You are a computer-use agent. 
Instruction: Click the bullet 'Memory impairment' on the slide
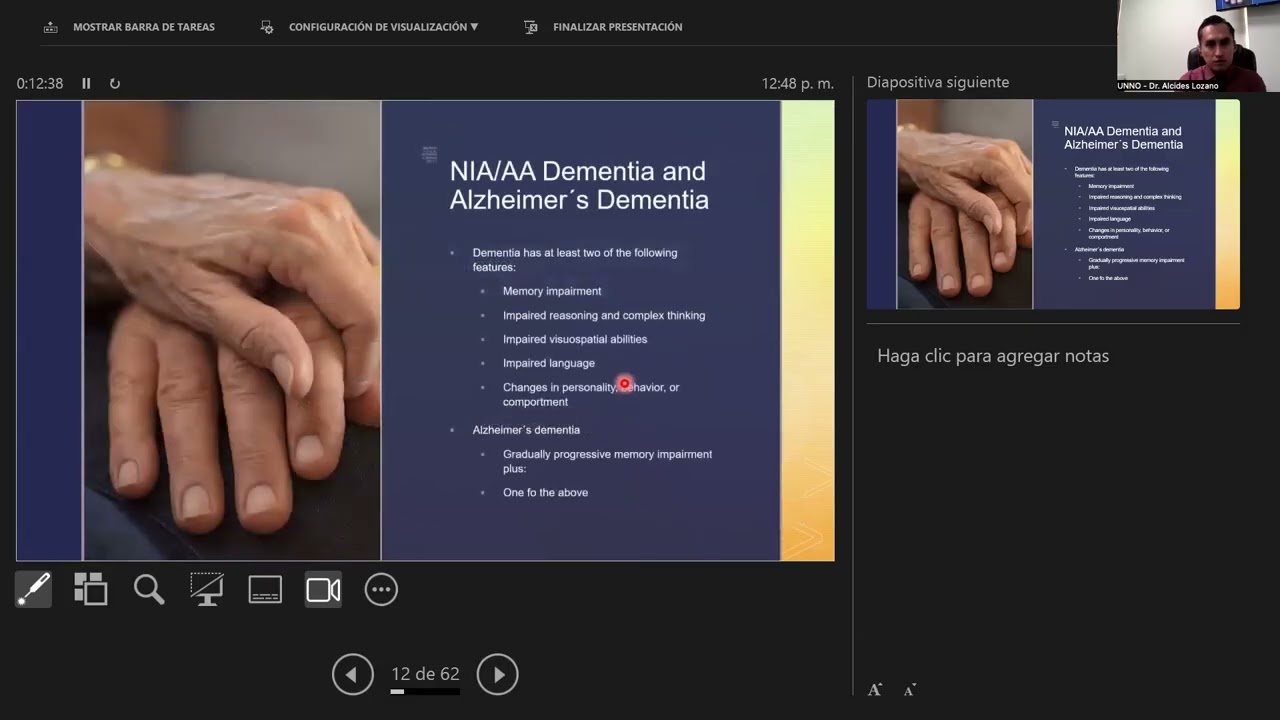click(552, 291)
